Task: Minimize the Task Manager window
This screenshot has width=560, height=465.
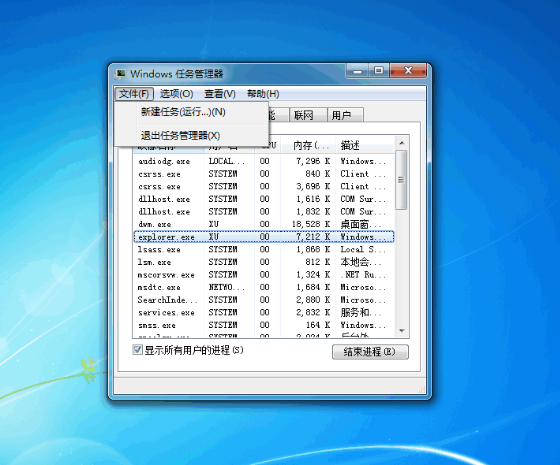Action: tap(357, 71)
